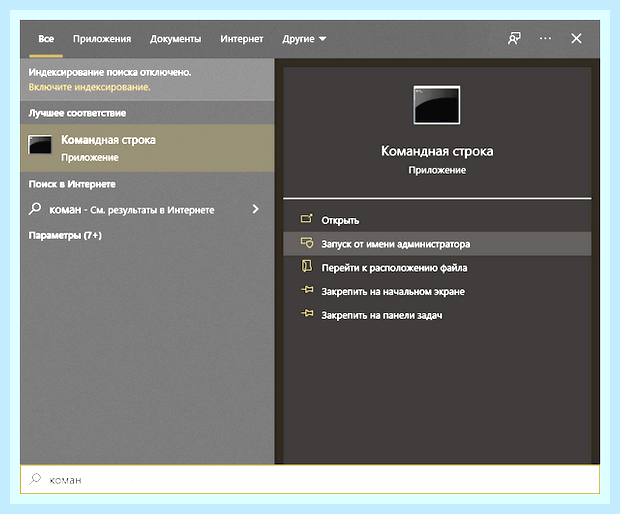Image resolution: width=620 pixels, height=514 pixels.
Task: Select Командная строка best match result
Action: tap(147, 148)
